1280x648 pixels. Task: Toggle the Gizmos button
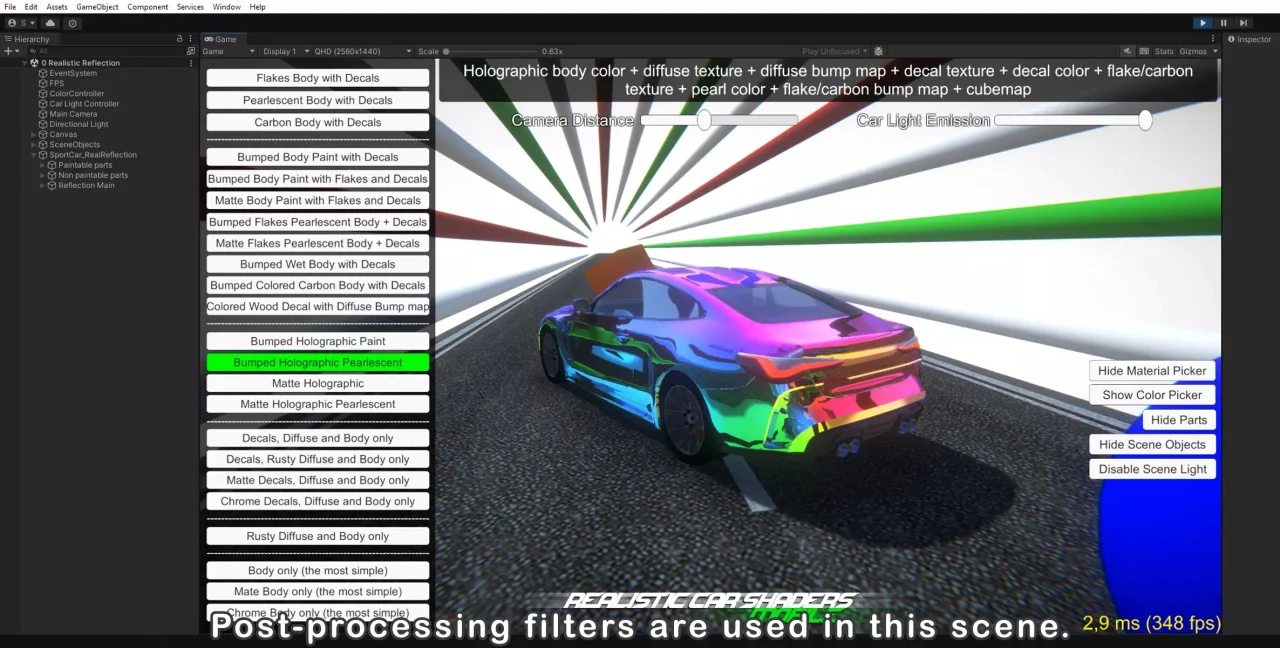click(x=1193, y=51)
